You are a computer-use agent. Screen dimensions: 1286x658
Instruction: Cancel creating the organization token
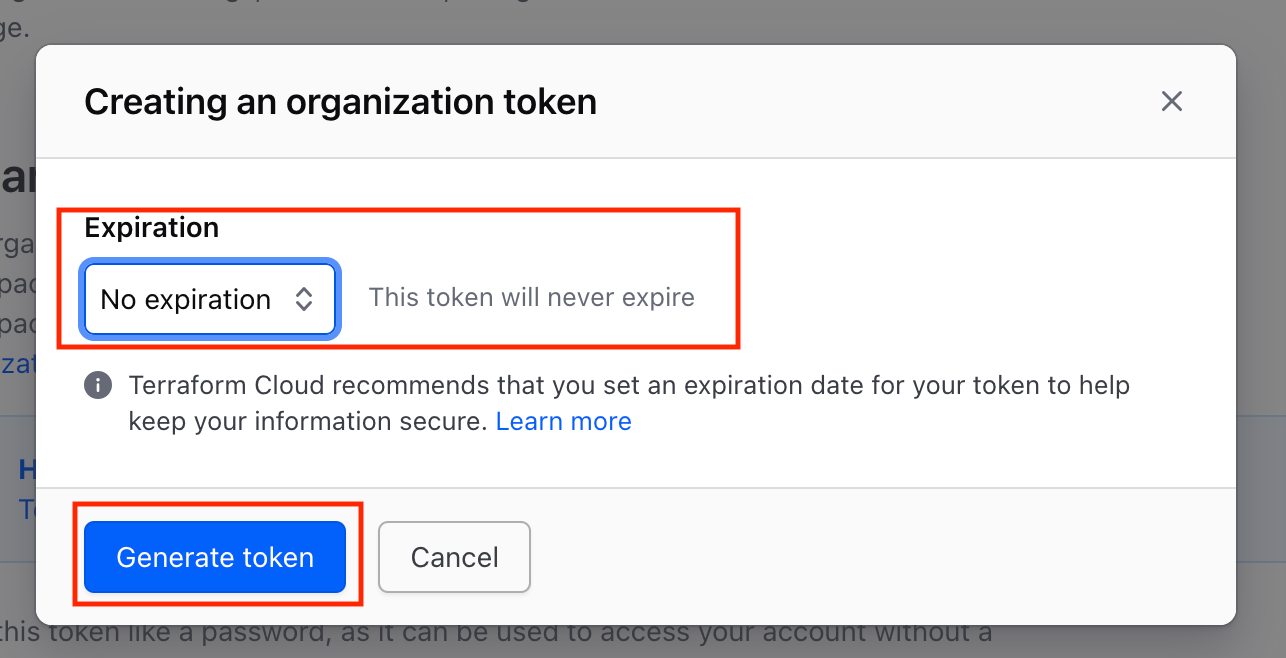pos(454,557)
